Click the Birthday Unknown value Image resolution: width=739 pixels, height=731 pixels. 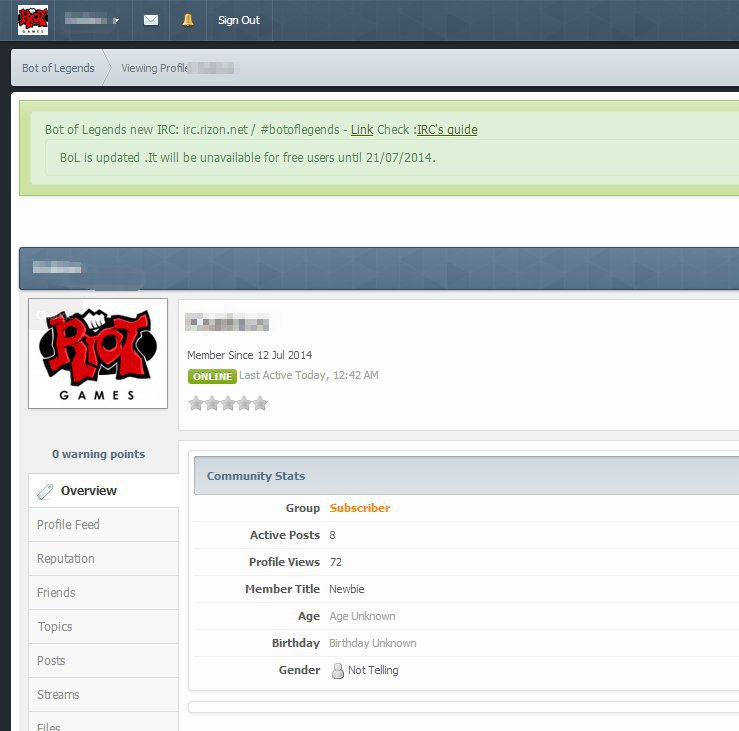[x=372, y=643]
